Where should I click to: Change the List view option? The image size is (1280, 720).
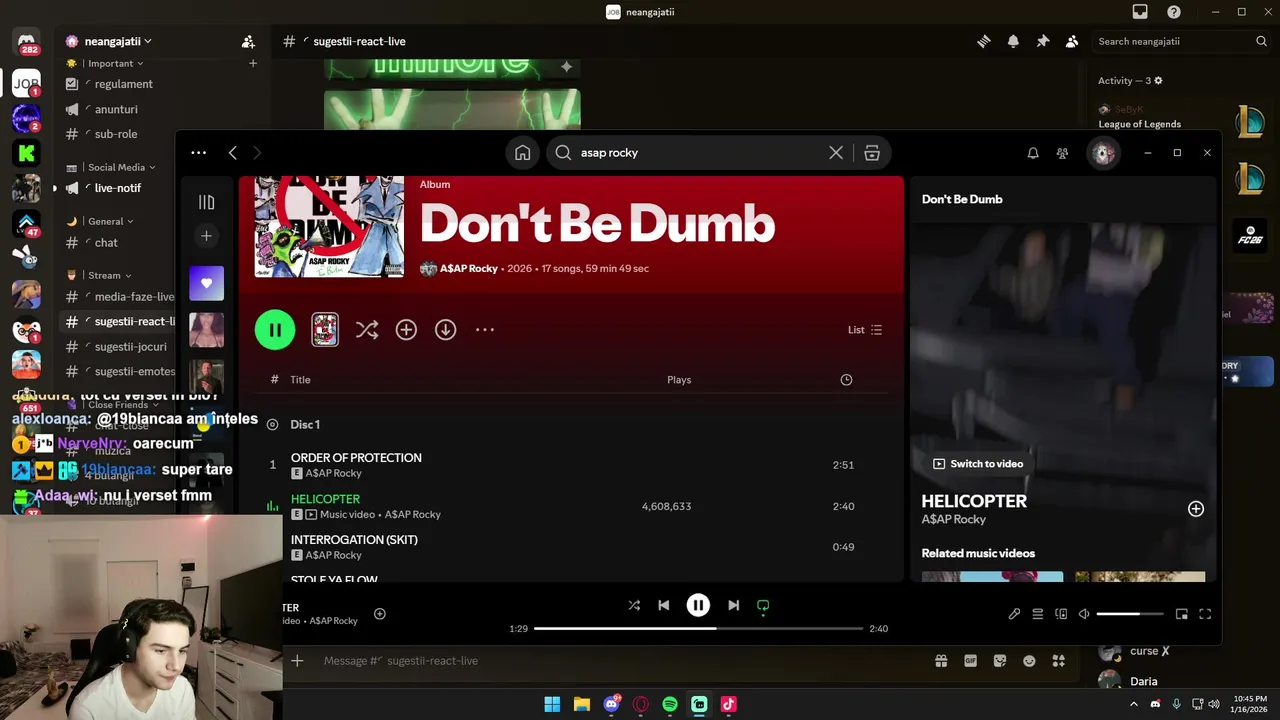tap(865, 330)
